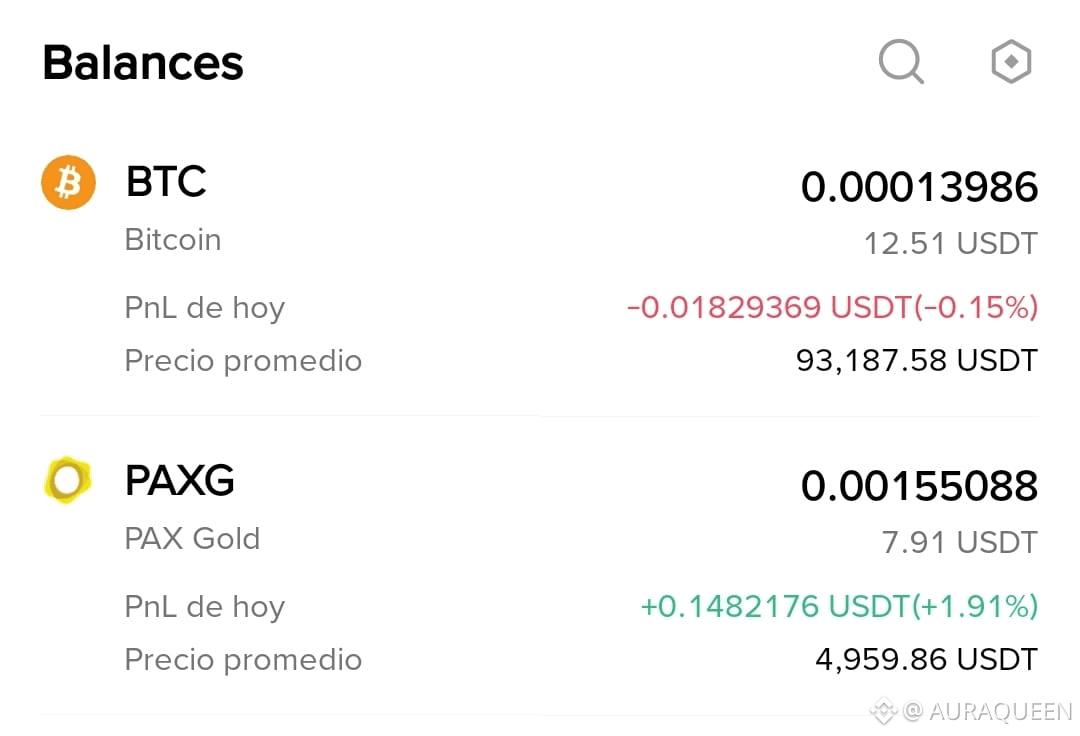Image resolution: width=1080 pixels, height=736 pixels.
Task: Tap the 7.91 USDT value
Action: pyautogui.click(x=959, y=543)
